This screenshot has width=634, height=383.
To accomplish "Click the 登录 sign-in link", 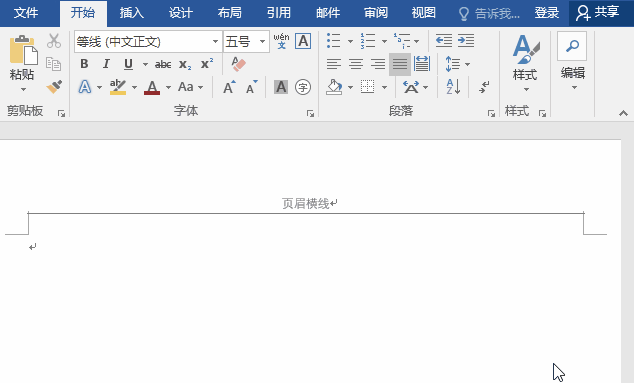I will pos(547,13).
